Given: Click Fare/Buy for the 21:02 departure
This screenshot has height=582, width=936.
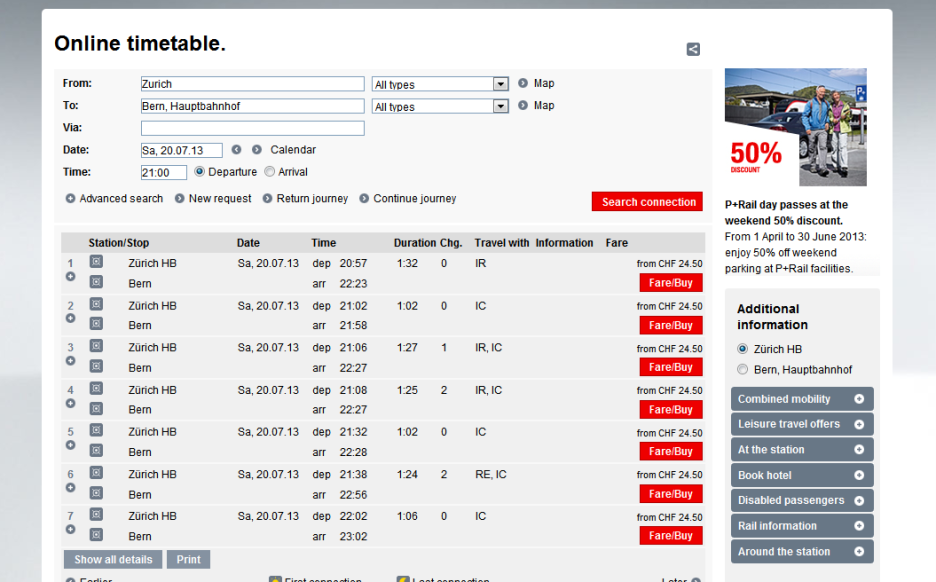Looking at the screenshot, I should tap(671, 325).
